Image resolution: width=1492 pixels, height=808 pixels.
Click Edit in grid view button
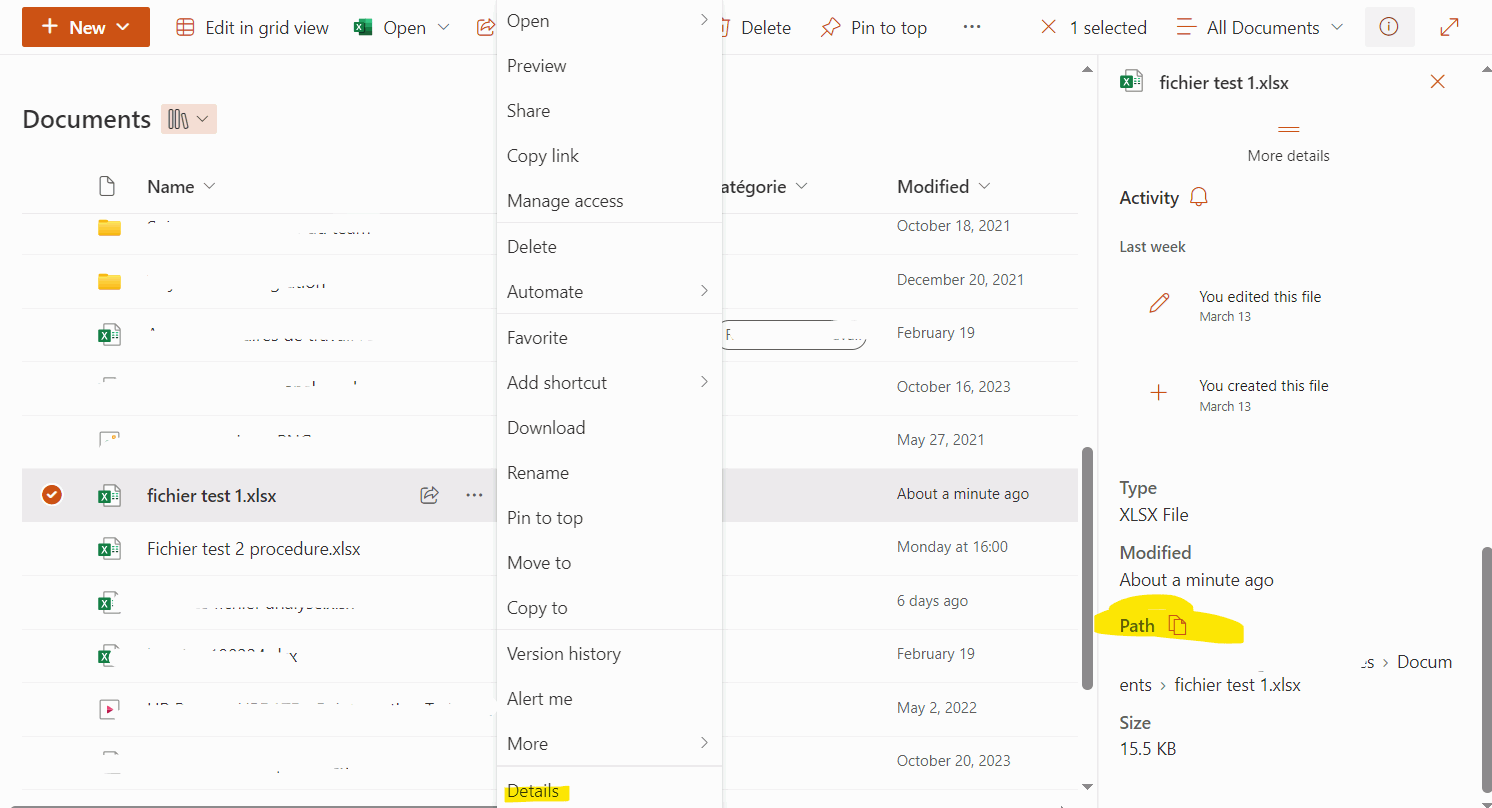[252, 28]
